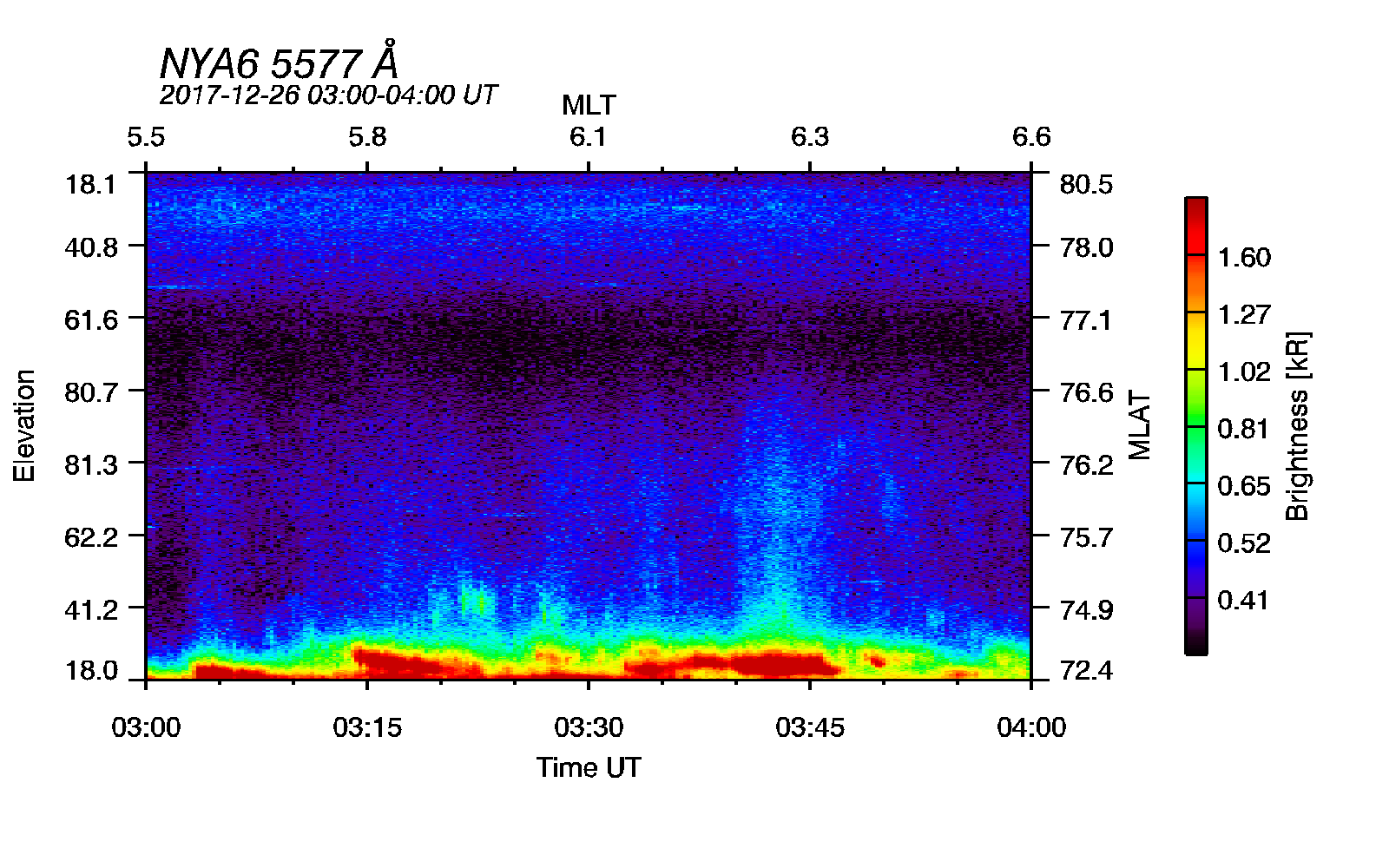Click the 80.7 elevation tick label

91,392
